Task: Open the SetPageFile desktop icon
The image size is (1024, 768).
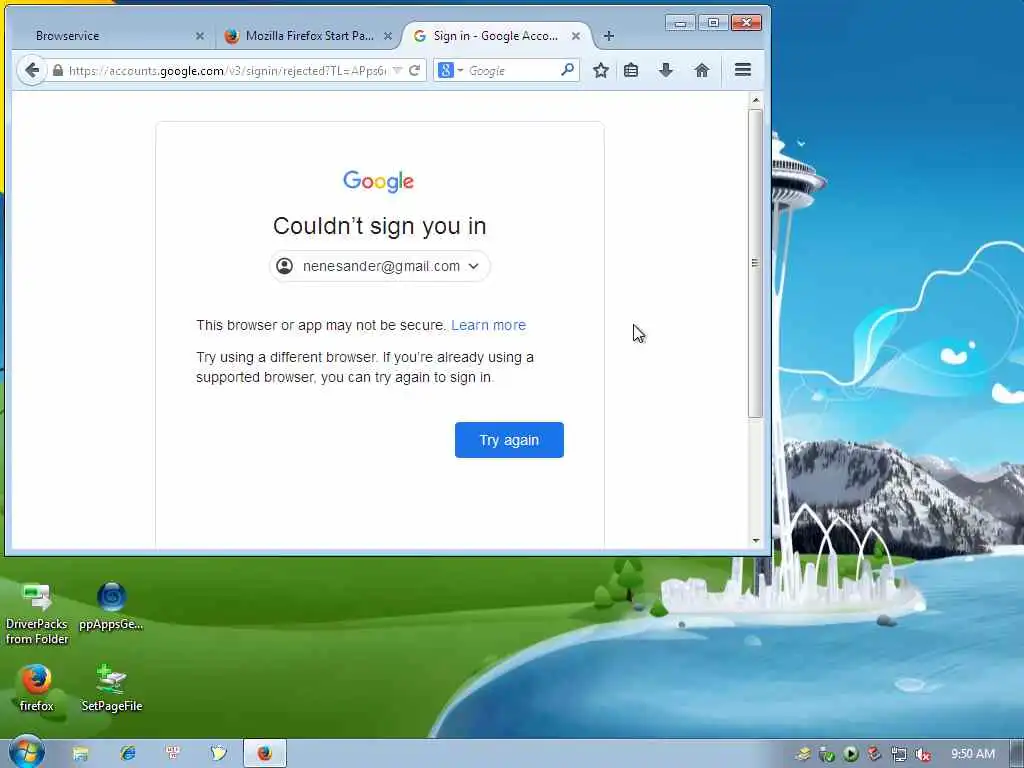Action: pyautogui.click(x=112, y=688)
